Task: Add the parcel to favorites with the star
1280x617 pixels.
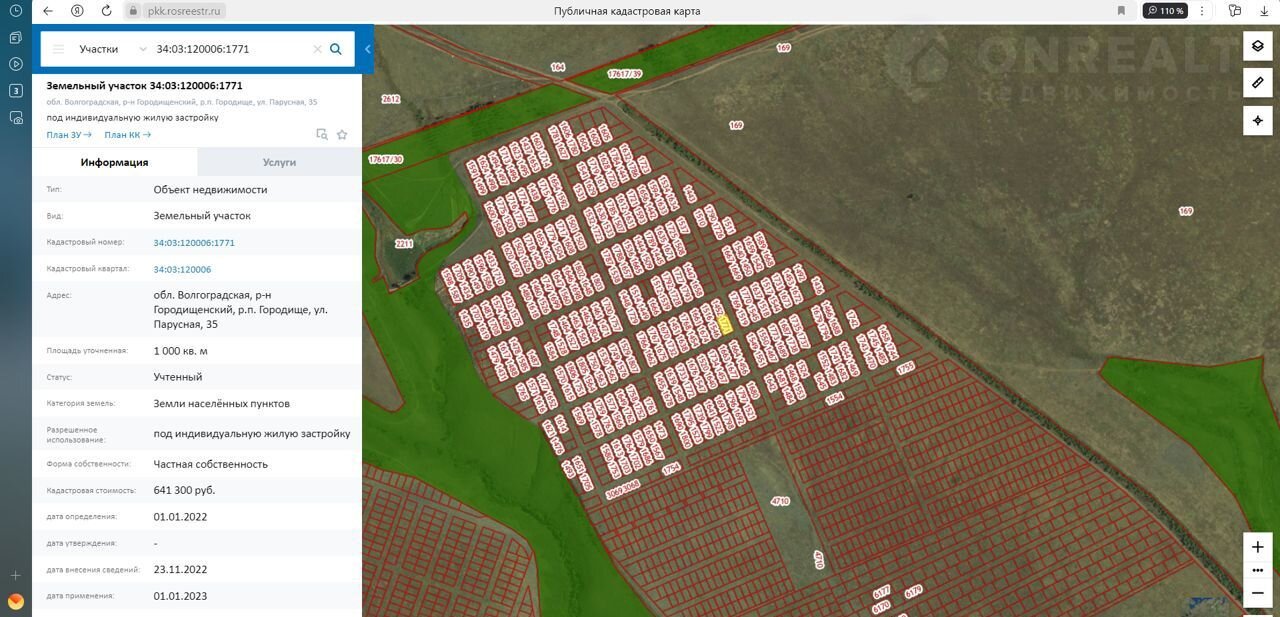Action: point(342,134)
